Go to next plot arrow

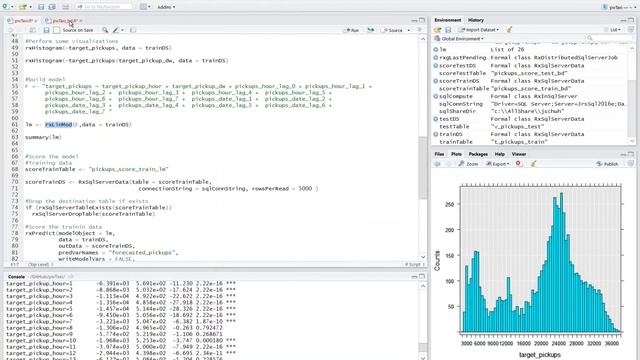coord(448,164)
